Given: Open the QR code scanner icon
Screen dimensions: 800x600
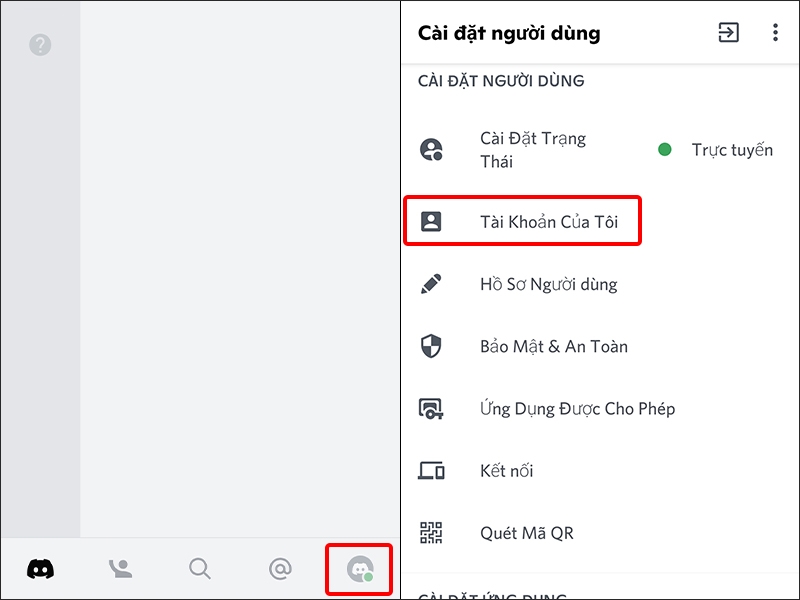Looking at the screenshot, I should [x=431, y=532].
